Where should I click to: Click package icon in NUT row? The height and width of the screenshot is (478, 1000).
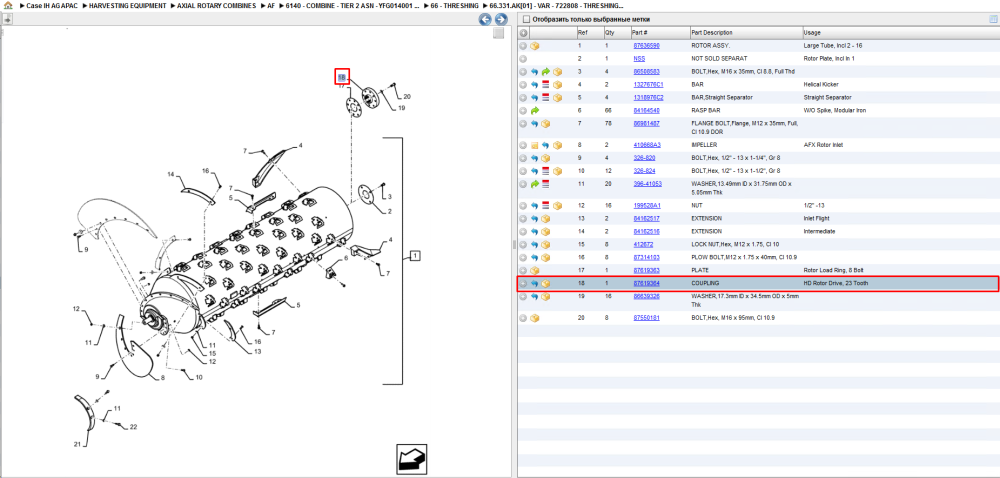click(557, 205)
